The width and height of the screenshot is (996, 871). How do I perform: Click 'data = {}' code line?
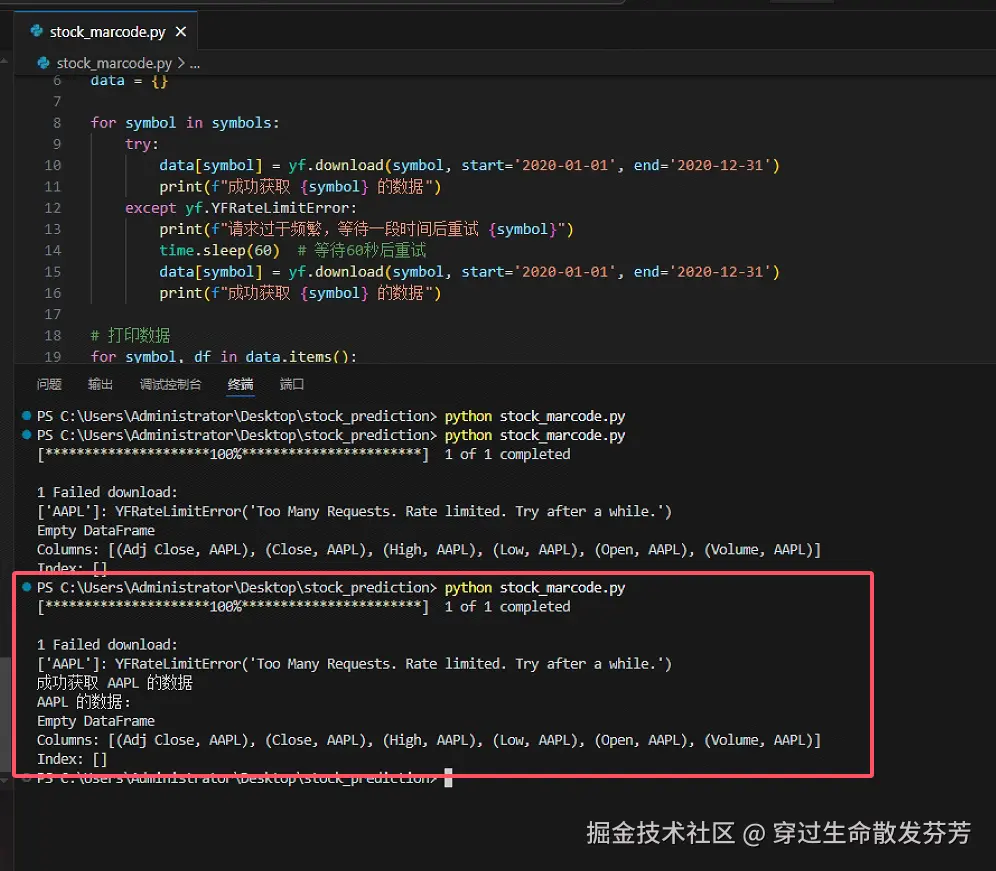pos(129,81)
